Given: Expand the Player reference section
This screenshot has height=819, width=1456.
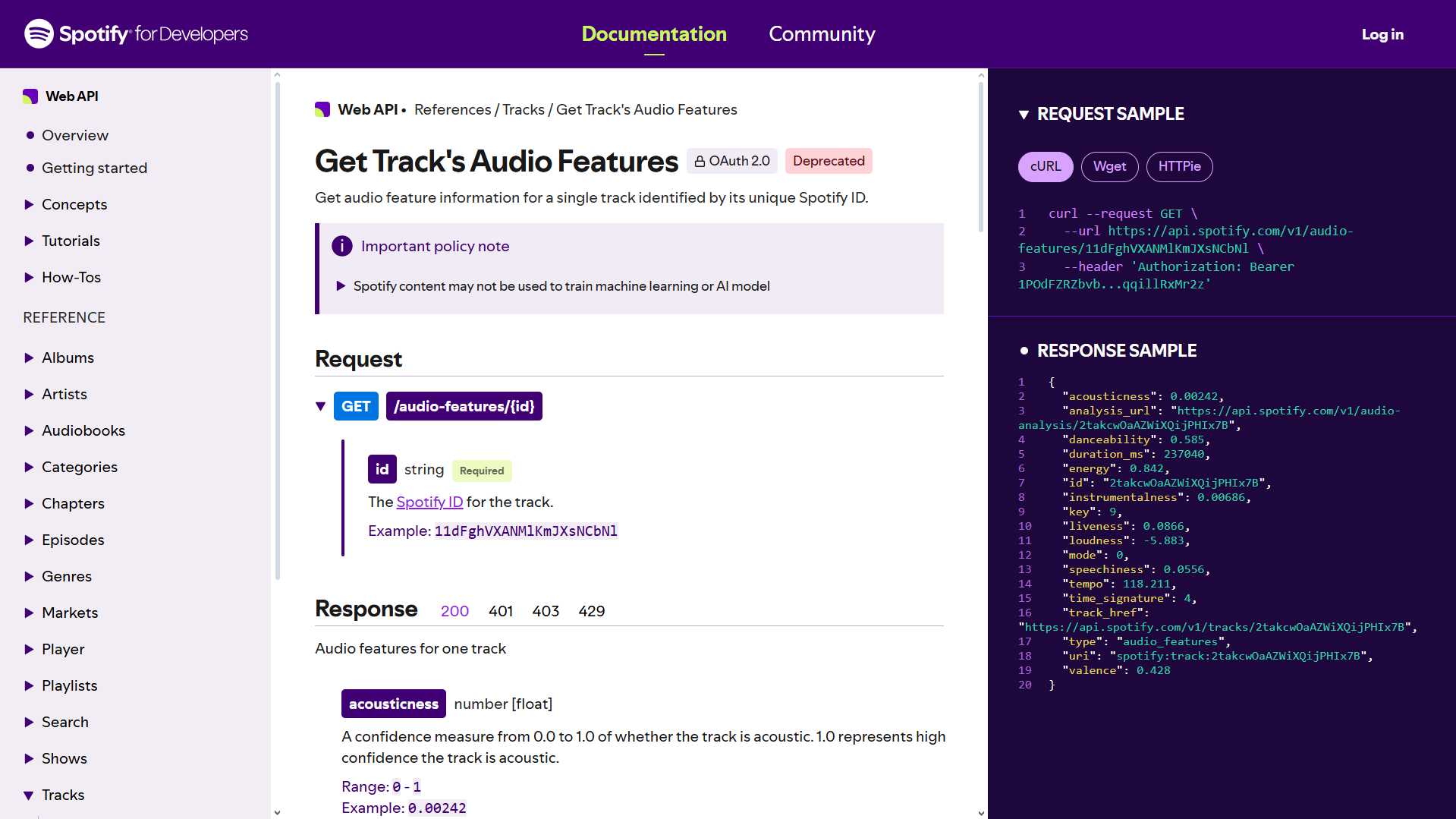Looking at the screenshot, I should pyautogui.click(x=29, y=649).
